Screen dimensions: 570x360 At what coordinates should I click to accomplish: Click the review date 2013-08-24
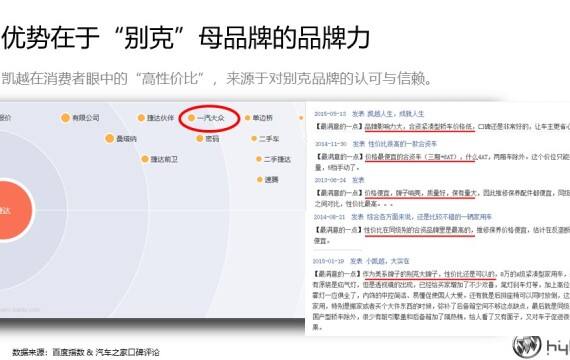(x=330, y=180)
